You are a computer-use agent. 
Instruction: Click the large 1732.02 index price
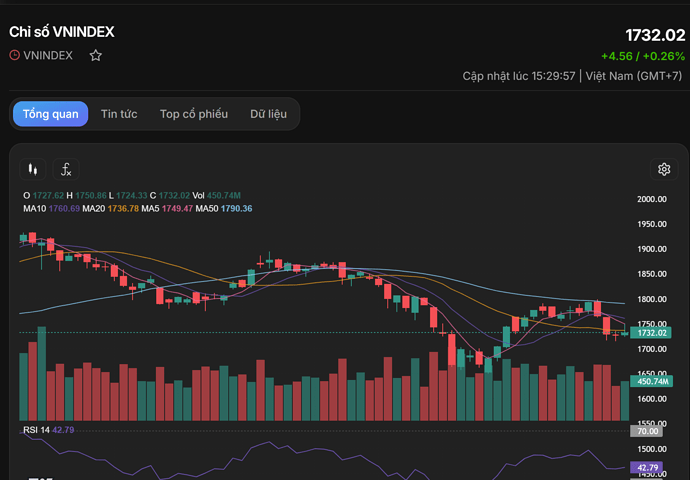point(655,35)
